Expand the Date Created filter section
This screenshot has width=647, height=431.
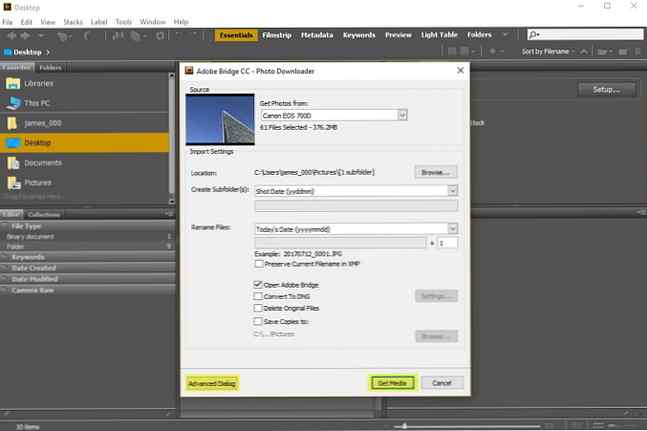pyautogui.click(x=5, y=268)
